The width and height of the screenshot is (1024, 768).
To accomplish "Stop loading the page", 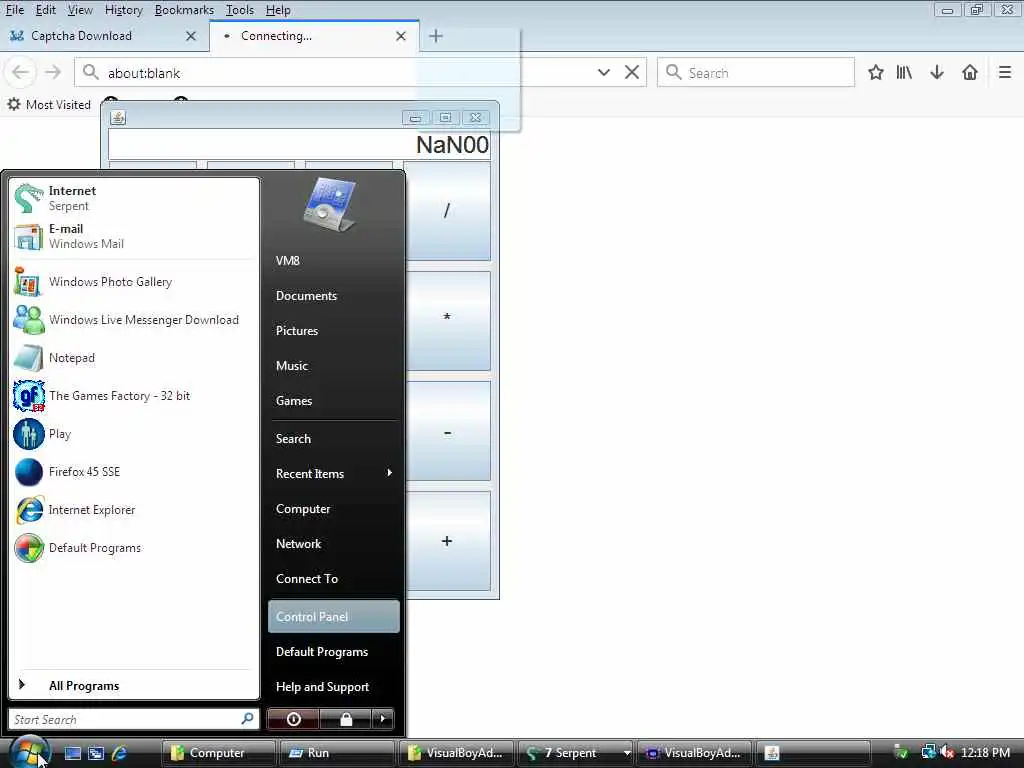I will click(x=632, y=72).
